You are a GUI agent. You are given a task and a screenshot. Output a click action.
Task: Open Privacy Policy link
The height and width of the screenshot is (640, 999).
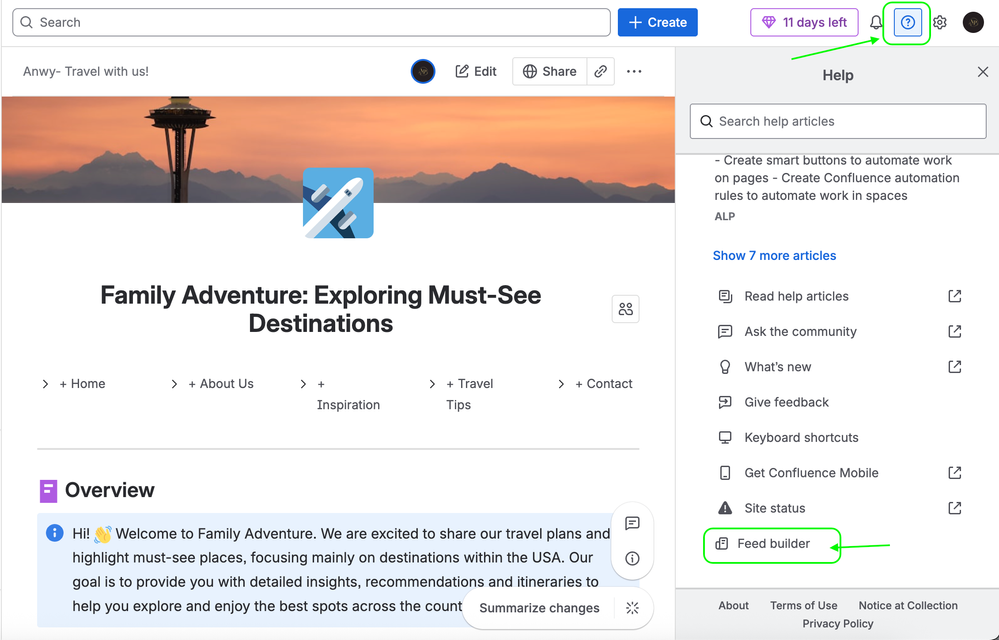click(838, 623)
